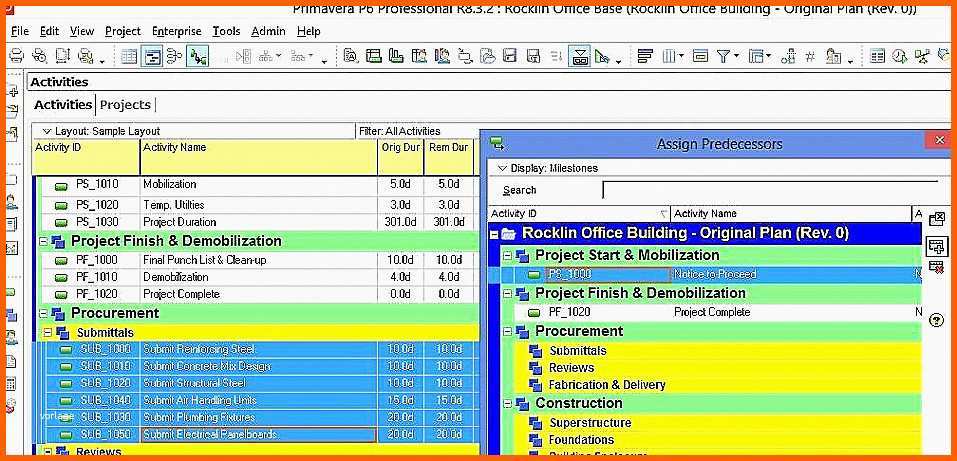Screen dimensions: 957x461
Task: Collapse Project Finish & Demobilization group in Activities
Action: [x=43, y=241]
